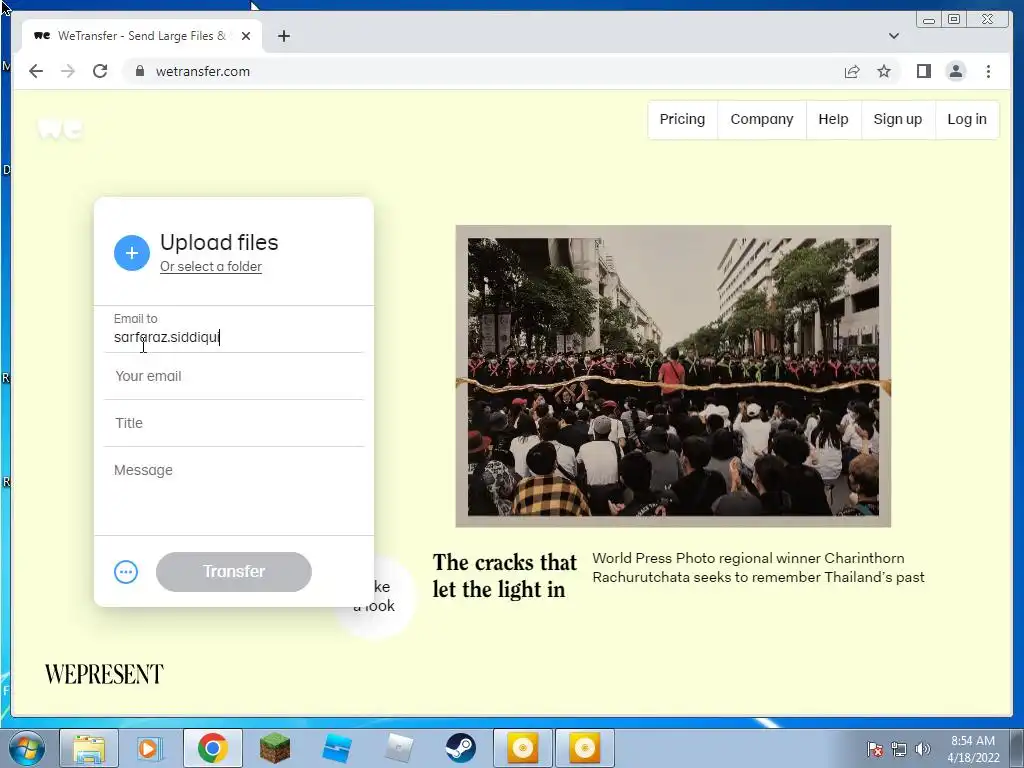Click the share this page icon
The height and width of the screenshot is (768, 1024).
[852, 71]
